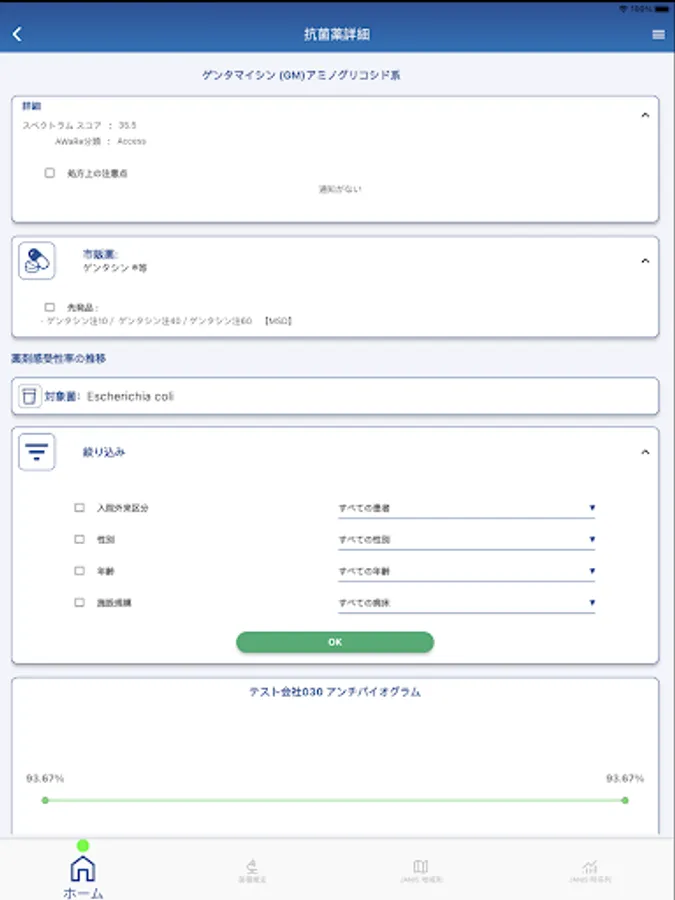Open the すべての患者 dropdown
Screen dimensions: 675x900
tap(466, 509)
